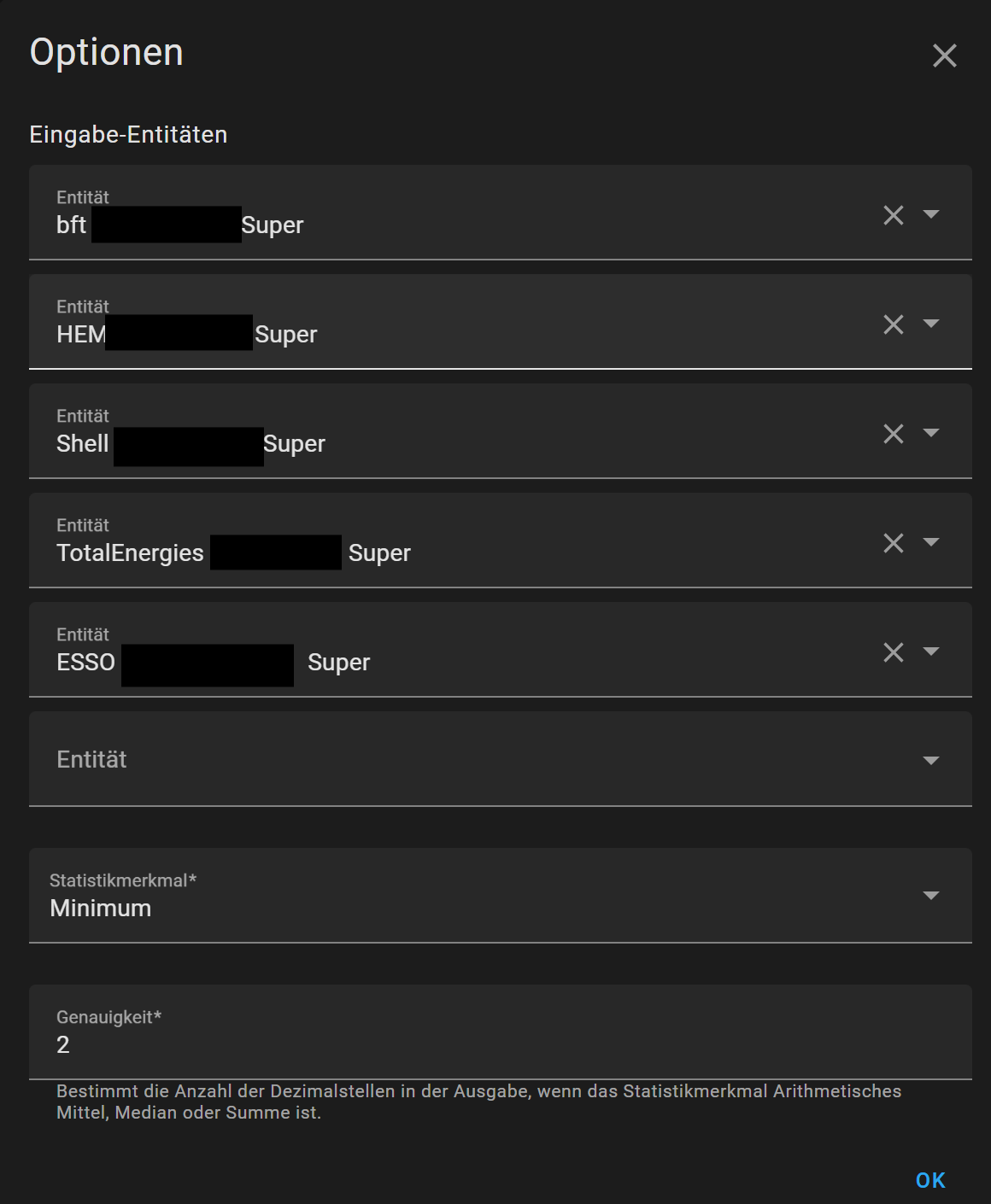Open the TotalEnergies entity dropdown arrow
Viewport: 991px width, 1204px height.
(x=931, y=542)
